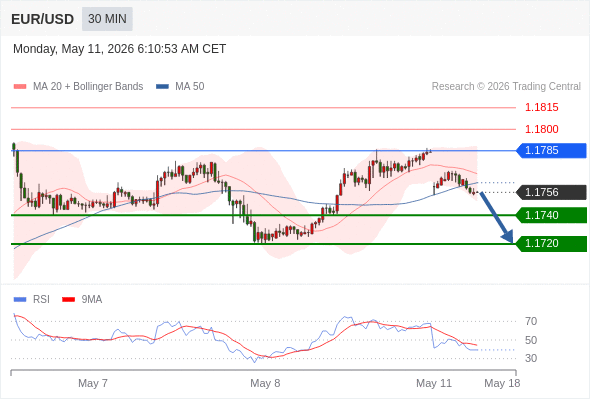Toggle the MA 50 legend label
Viewport: 590px width, 400px height.
tap(190, 87)
